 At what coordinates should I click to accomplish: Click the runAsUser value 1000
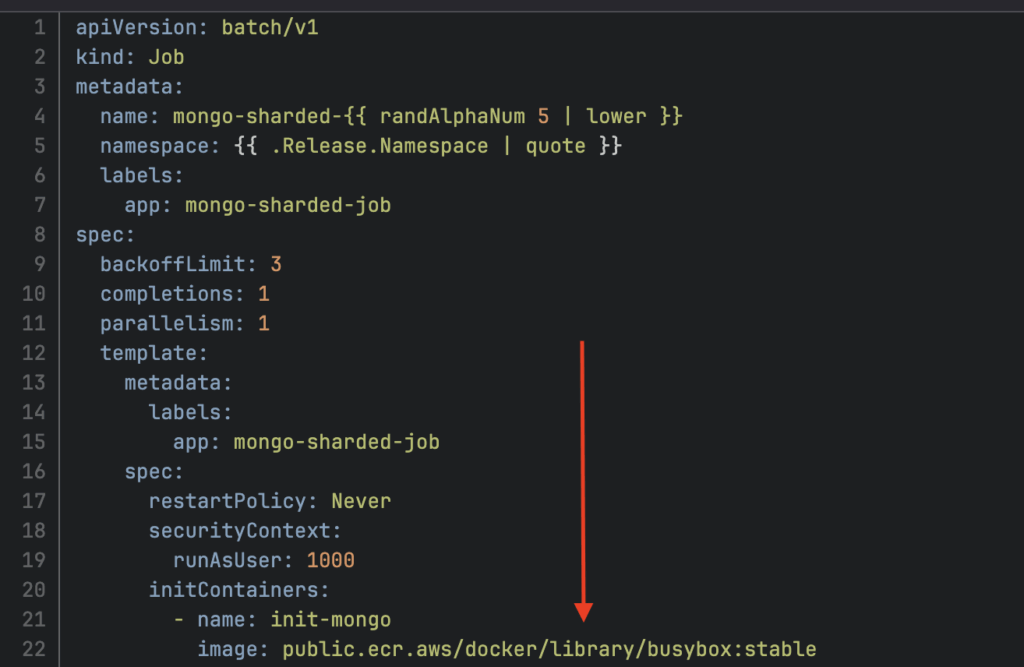(x=330, y=560)
